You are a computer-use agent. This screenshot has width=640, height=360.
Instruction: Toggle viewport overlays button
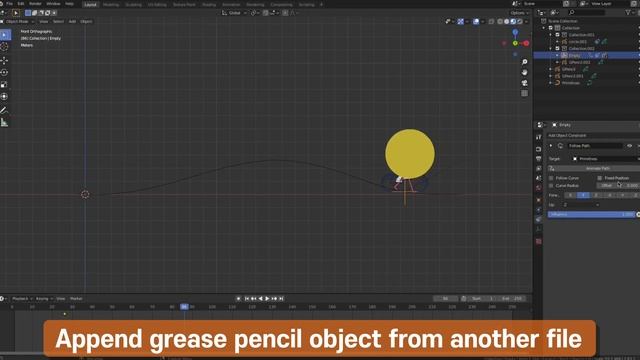click(x=476, y=22)
